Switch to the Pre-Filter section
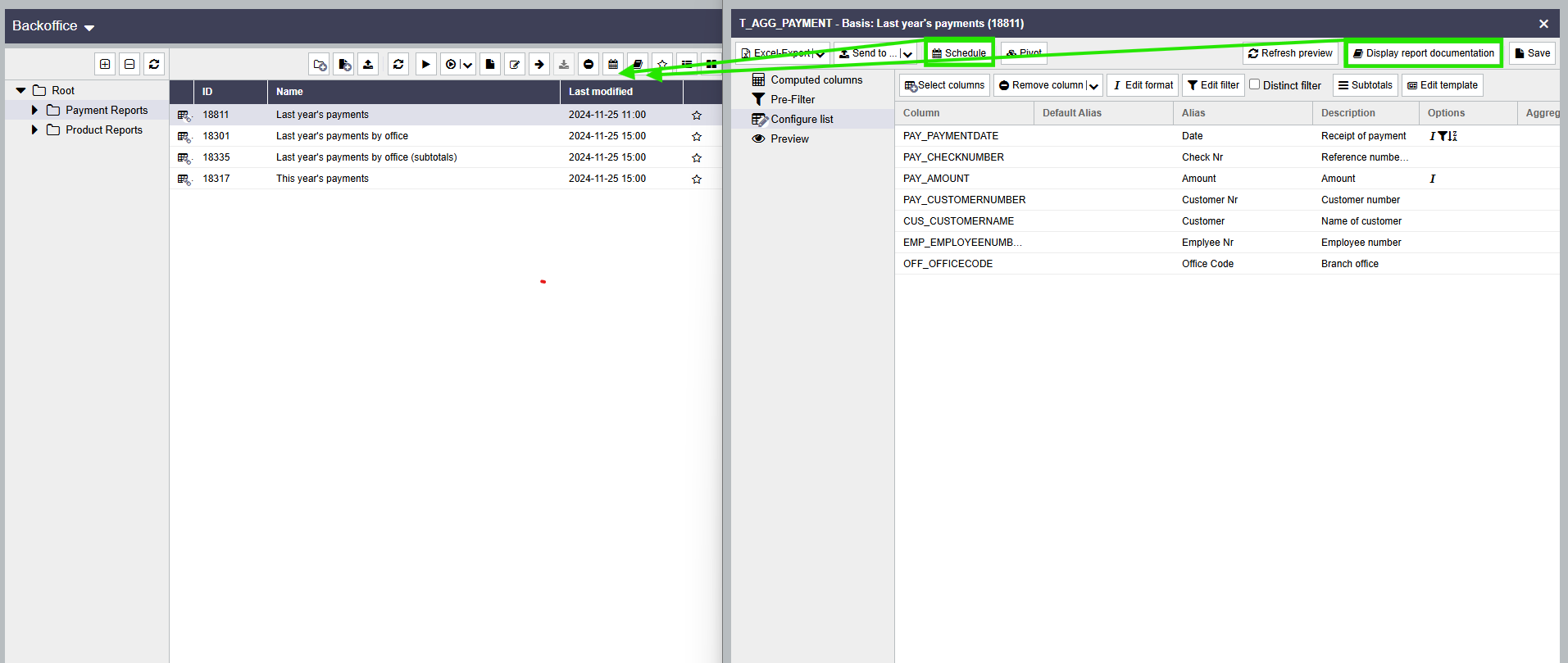The width and height of the screenshot is (1568, 663). 792,99
